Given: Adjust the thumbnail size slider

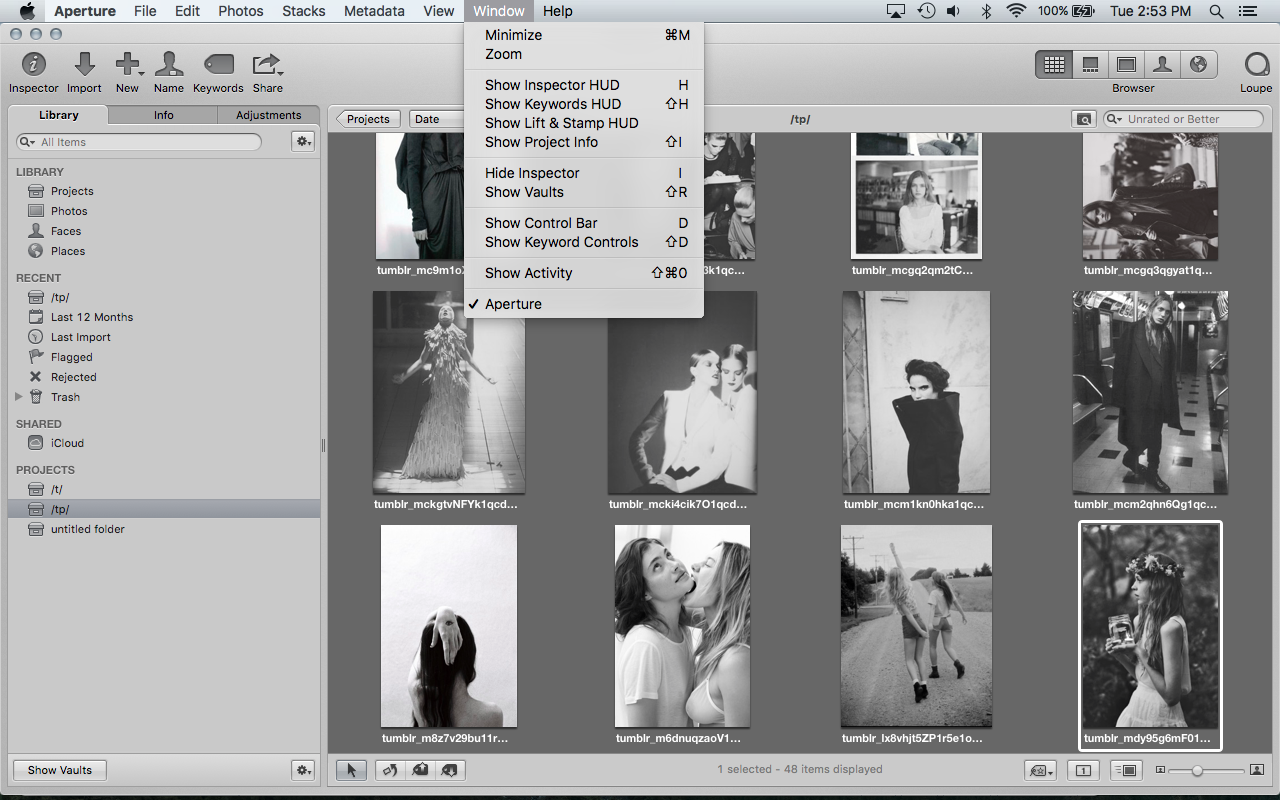Looking at the screenshot, I should [x=1197, y=770].
